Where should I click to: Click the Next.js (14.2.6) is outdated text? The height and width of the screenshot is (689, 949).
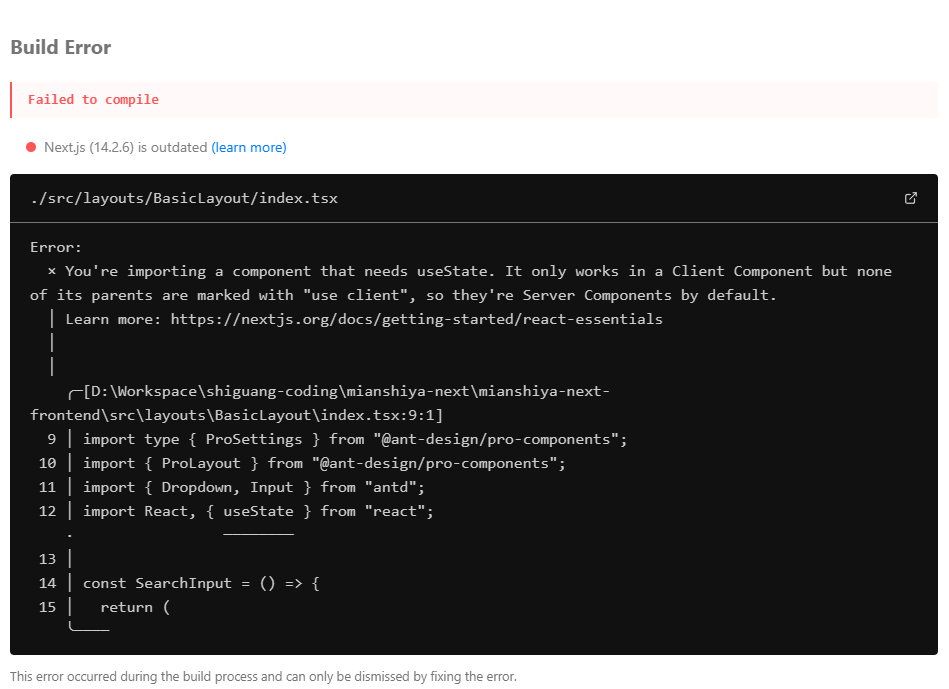pyautogui.click(x=126, y=147)
